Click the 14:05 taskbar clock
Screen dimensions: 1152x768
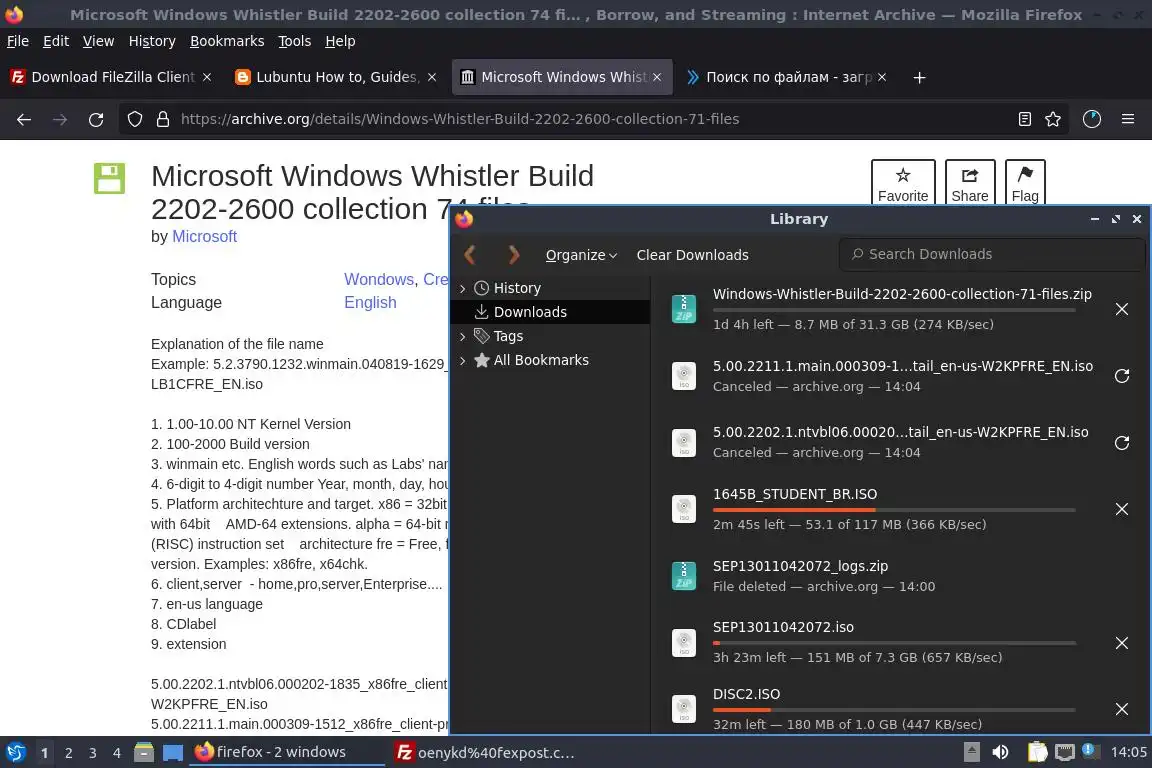pyautogui.click(x=1128, y=753)
